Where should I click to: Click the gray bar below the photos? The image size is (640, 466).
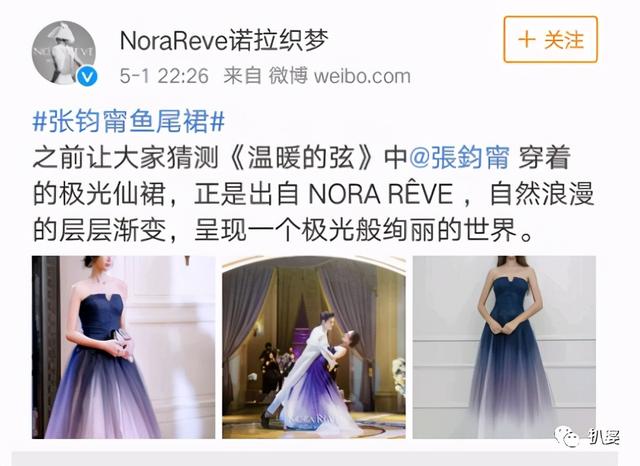pyautogui.click(x=315, y=459)
